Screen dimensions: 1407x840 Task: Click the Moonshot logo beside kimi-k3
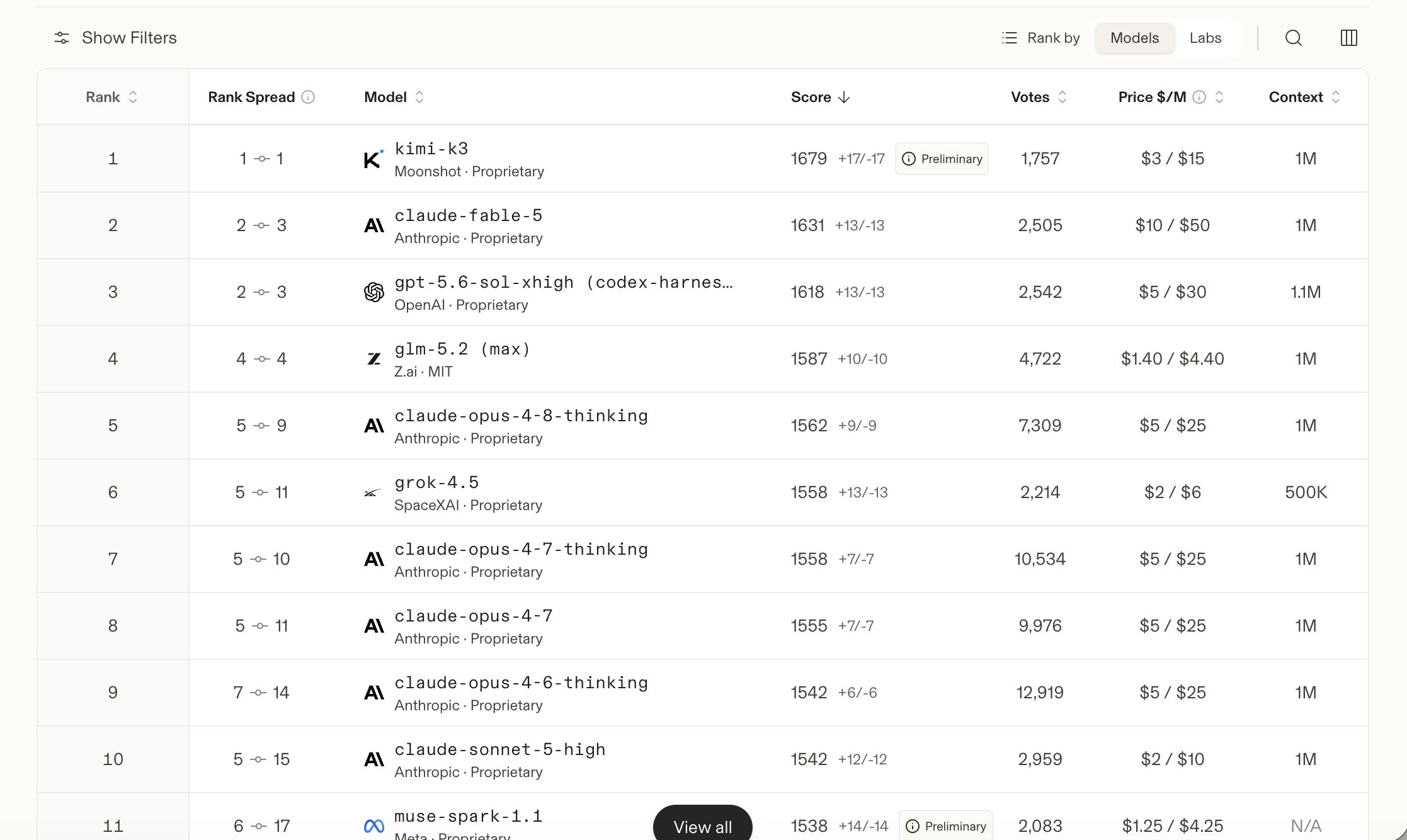373,159
